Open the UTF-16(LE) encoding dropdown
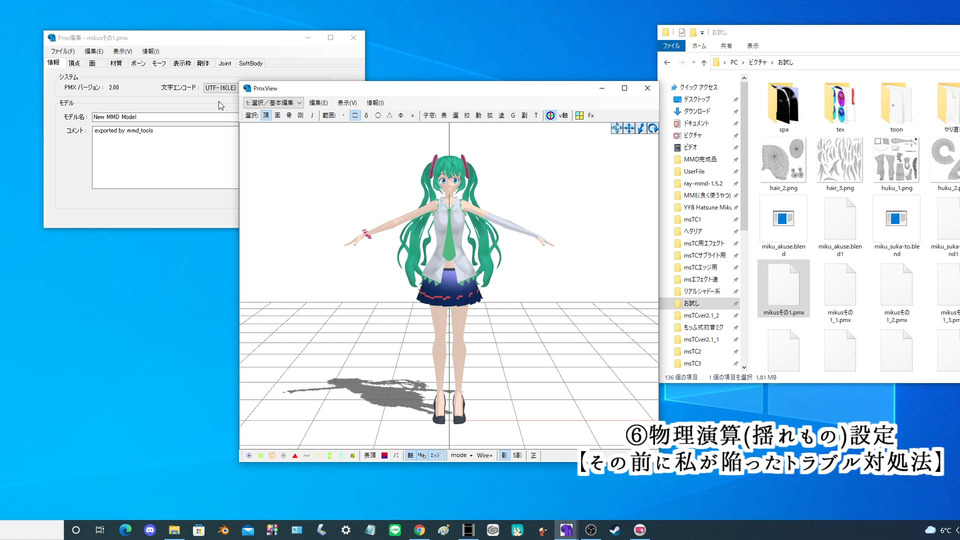960x540 pixels. pyautogui.click(x=222, y=87)
